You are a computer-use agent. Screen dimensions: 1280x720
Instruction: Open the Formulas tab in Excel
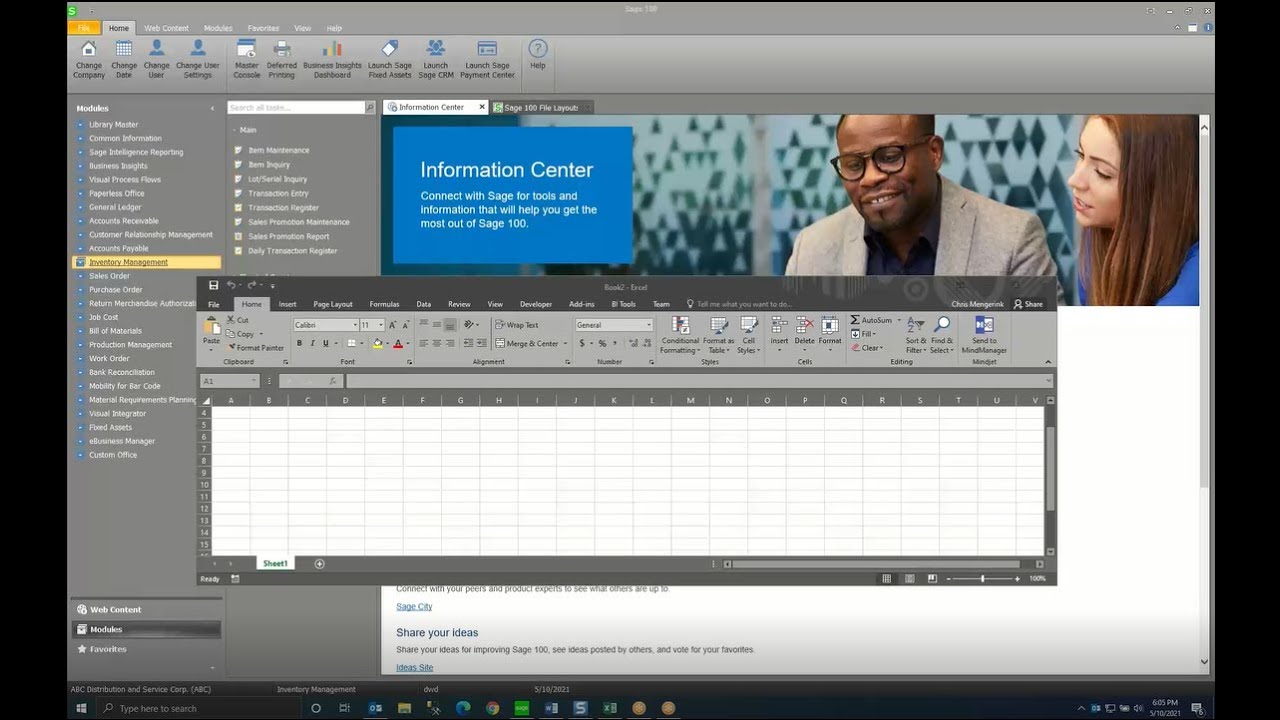tap(384, 304)
